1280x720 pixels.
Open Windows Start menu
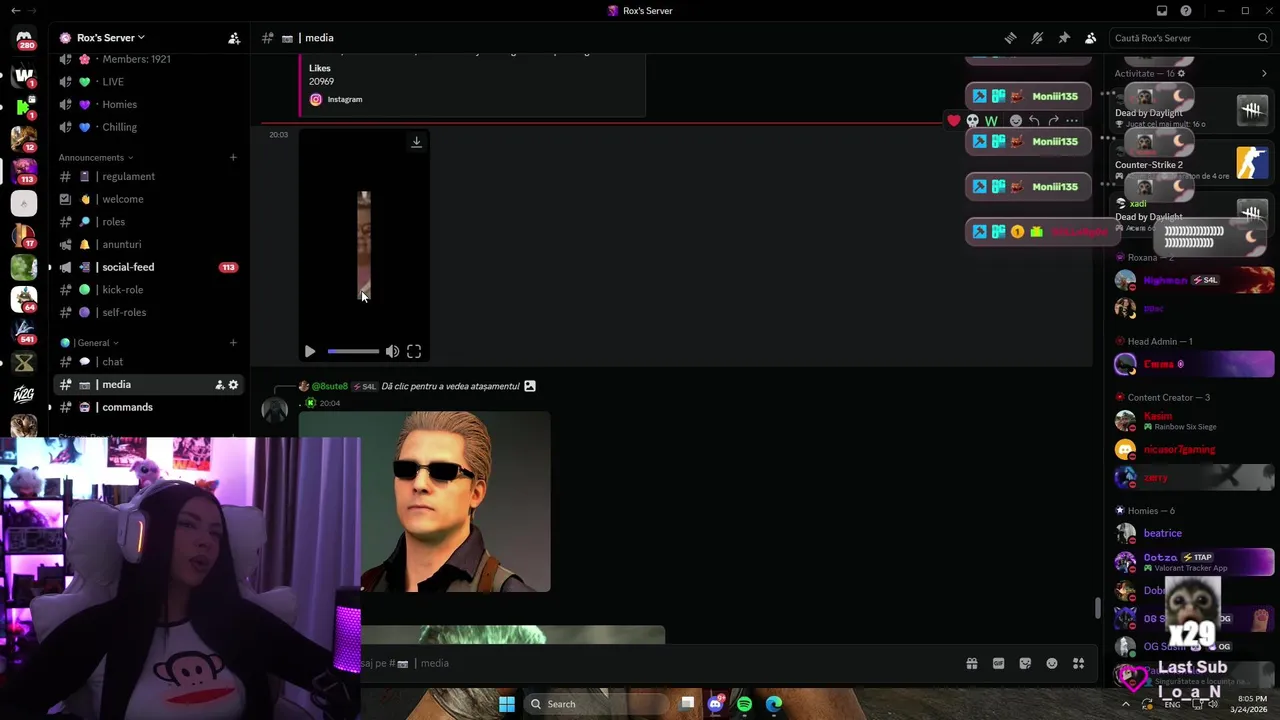[507, 704]
